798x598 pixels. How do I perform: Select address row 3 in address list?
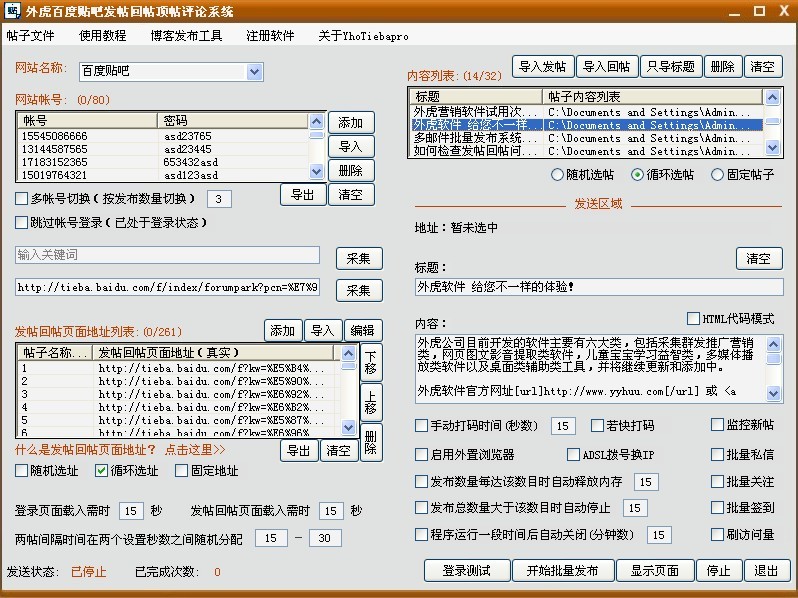[180, 394]
